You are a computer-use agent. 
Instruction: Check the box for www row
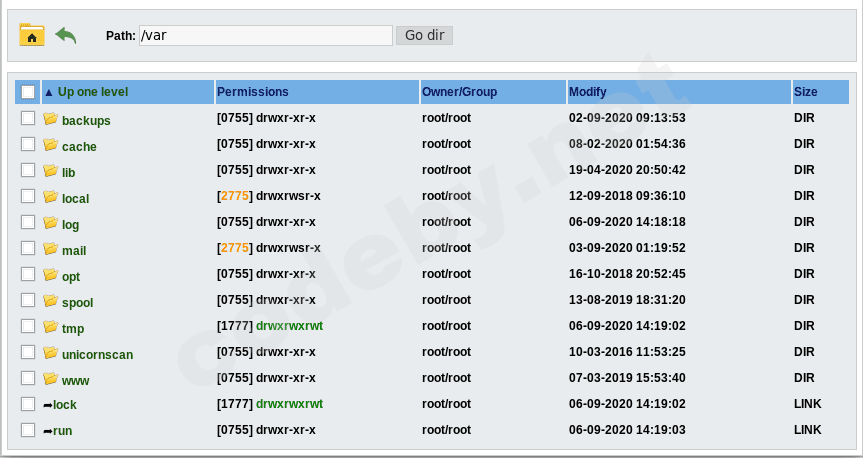coord(28,378)
